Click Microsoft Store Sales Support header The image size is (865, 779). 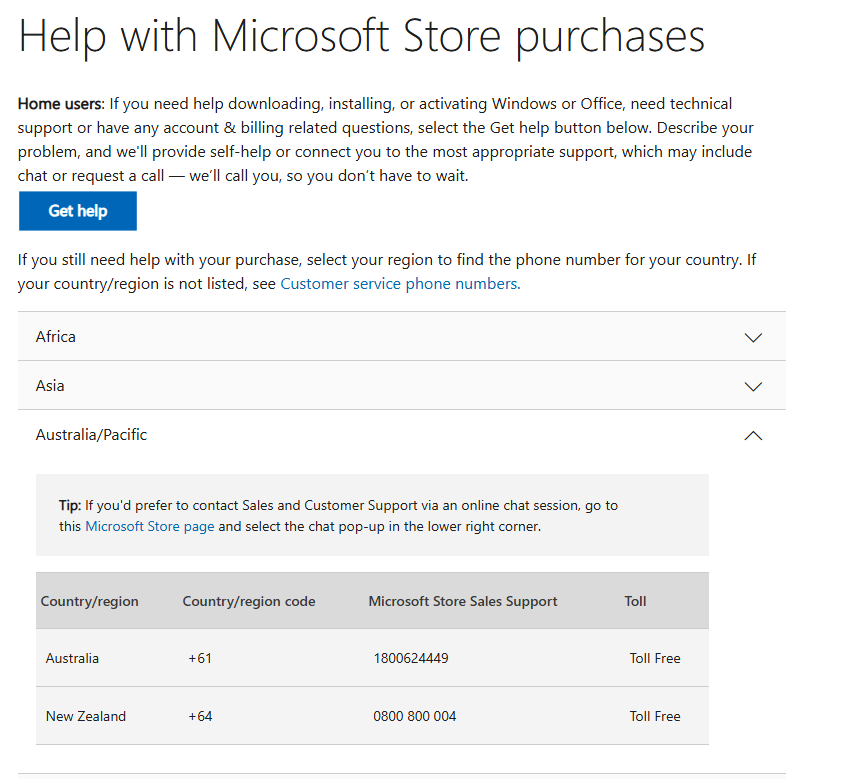click(463, 601)
